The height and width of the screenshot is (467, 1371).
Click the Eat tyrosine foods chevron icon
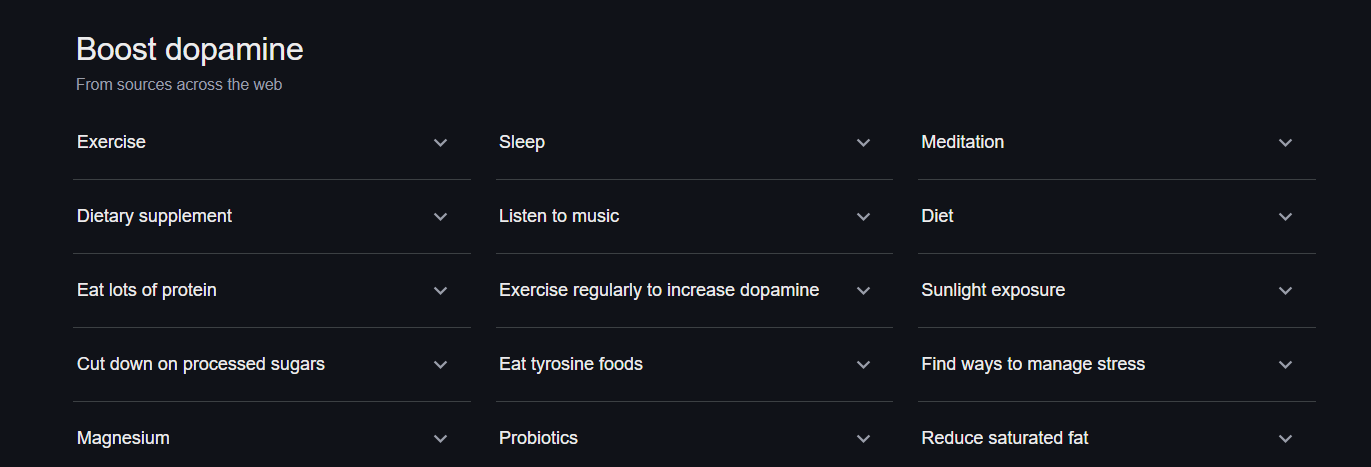pos(863,365)
